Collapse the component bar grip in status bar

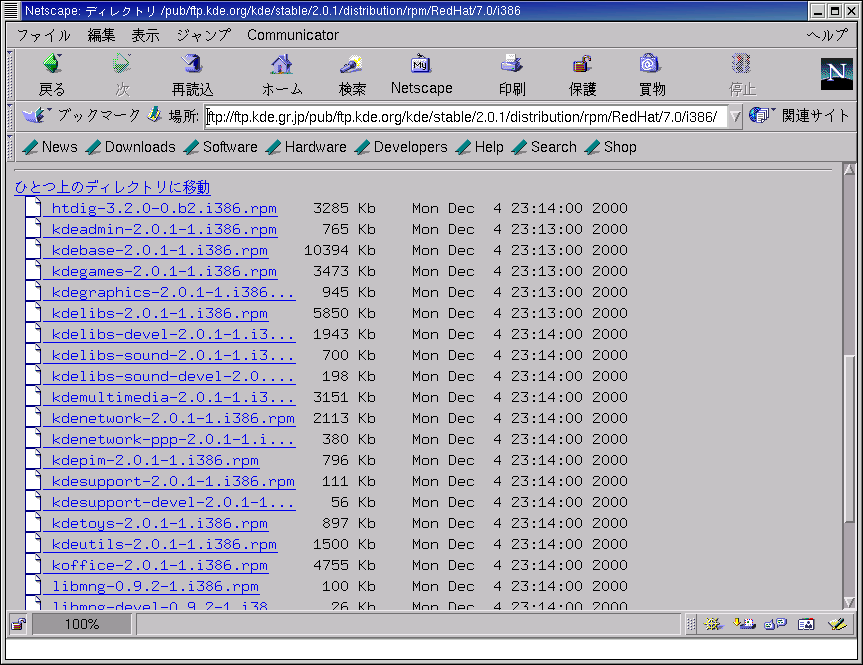coord(691,624)
